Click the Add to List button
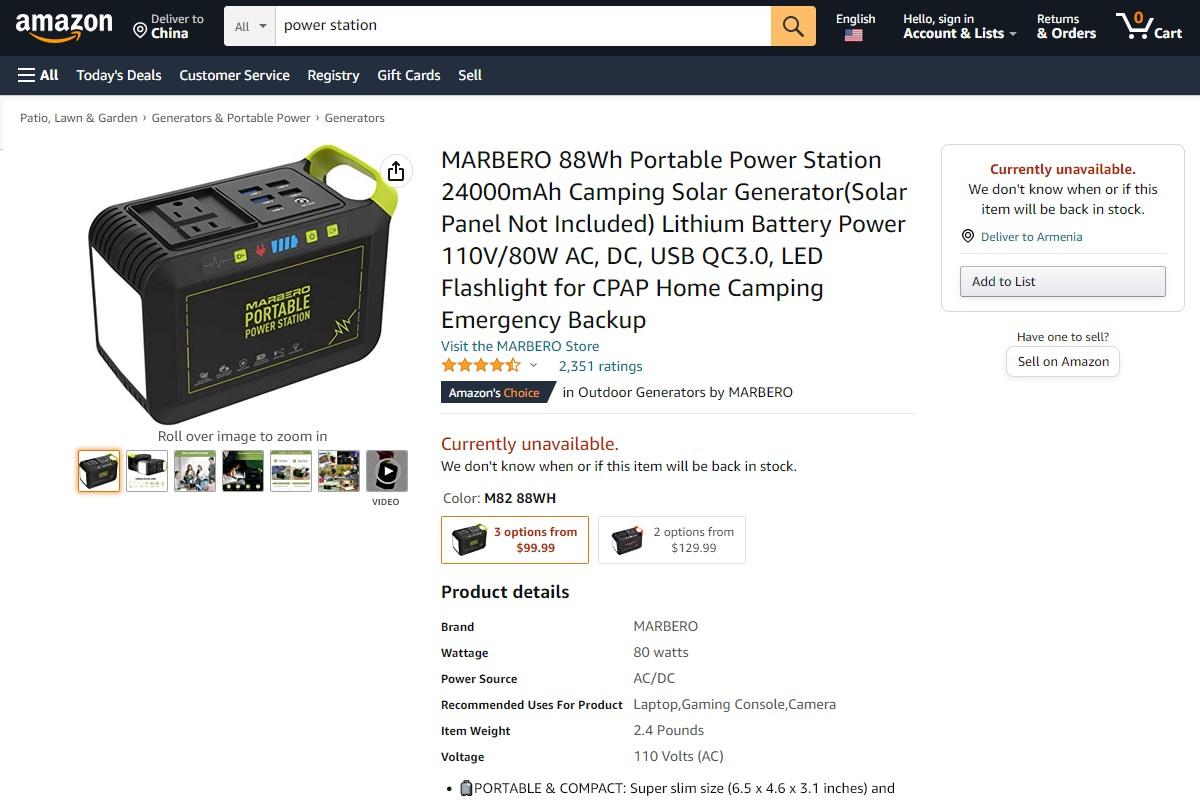The width and height of the screenshot is (1200, 800). click(1063, 281)
